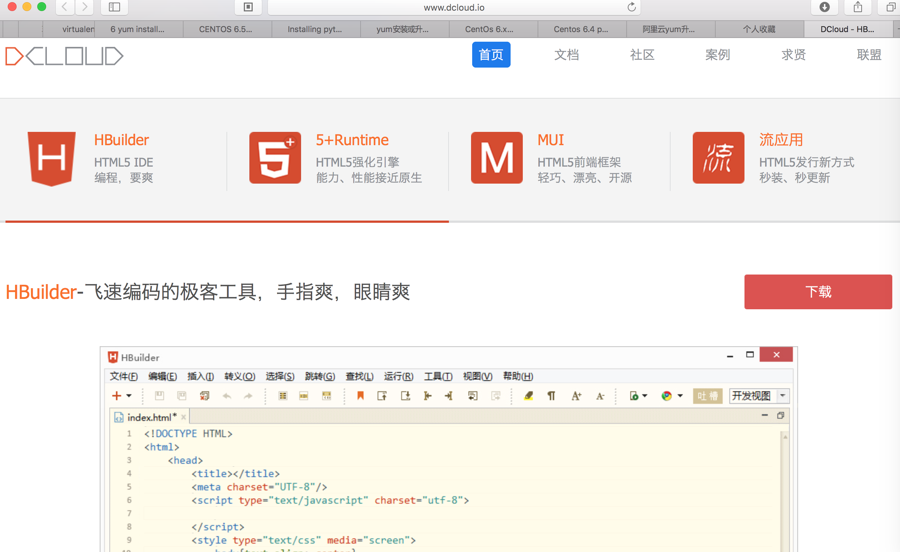Switch to the 'Installing pyt...' tab
The width and height of the screenshot is (900, 552).
point(315,29)
